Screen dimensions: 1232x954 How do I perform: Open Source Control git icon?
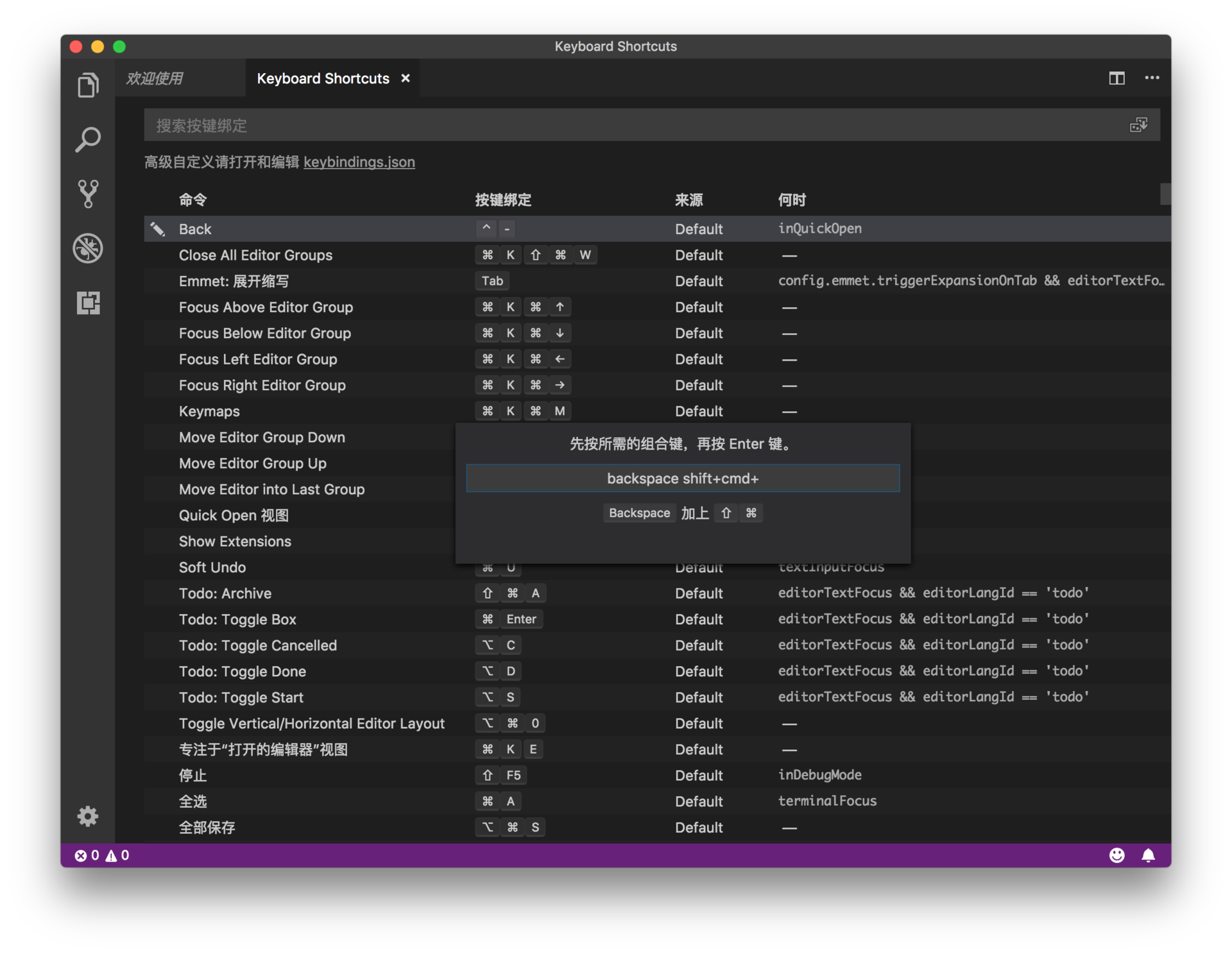[88, 194]
